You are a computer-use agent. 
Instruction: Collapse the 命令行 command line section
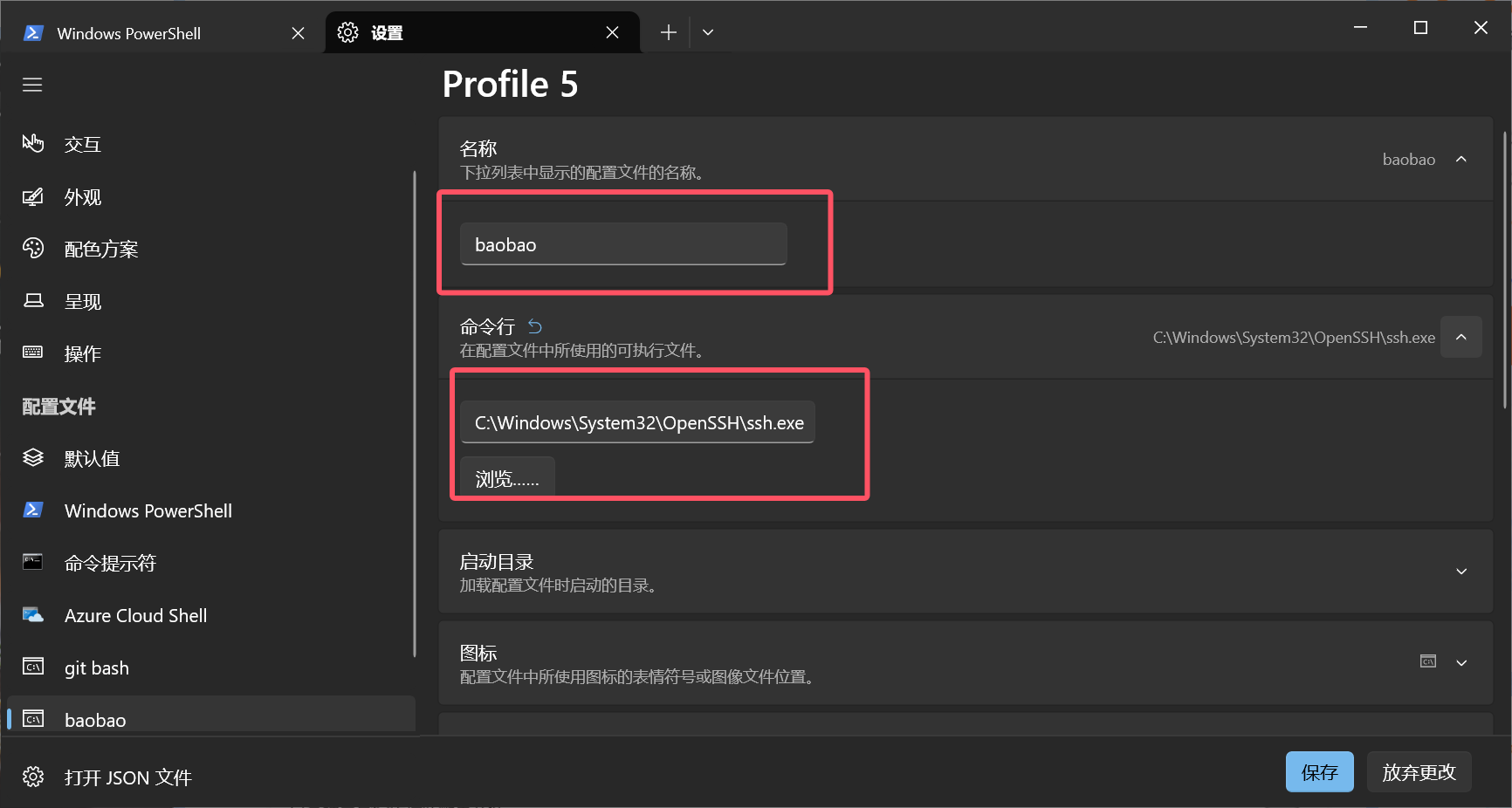[x=1460, y=337]
